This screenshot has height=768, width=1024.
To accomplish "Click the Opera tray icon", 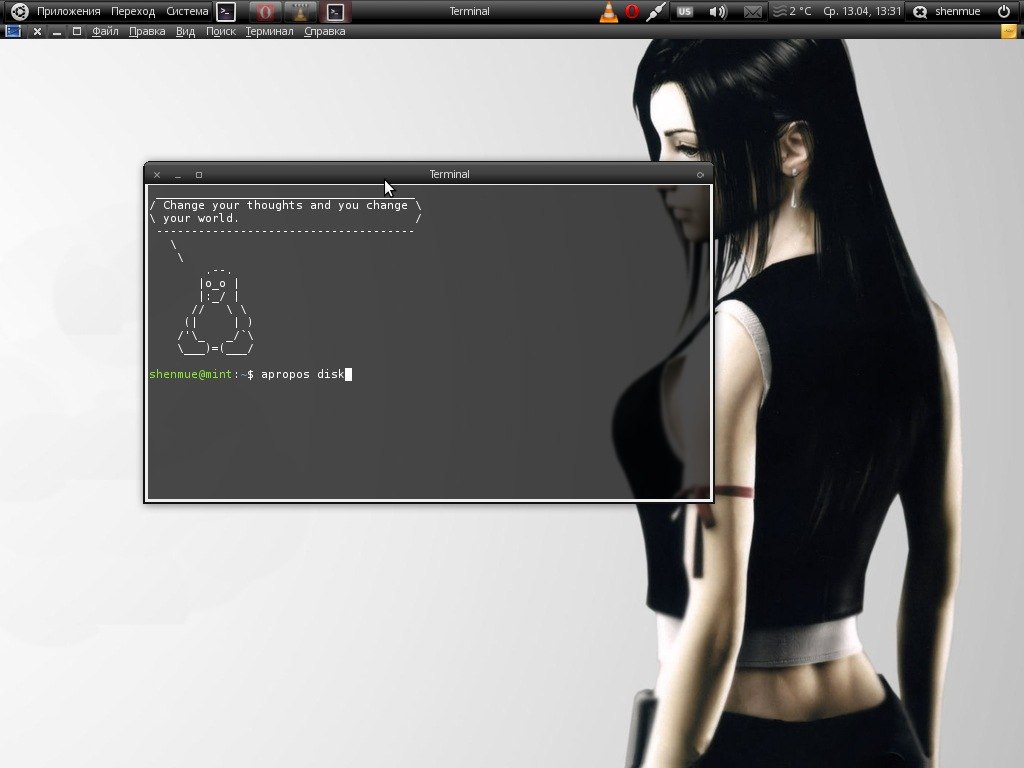I will pos(632,11).
